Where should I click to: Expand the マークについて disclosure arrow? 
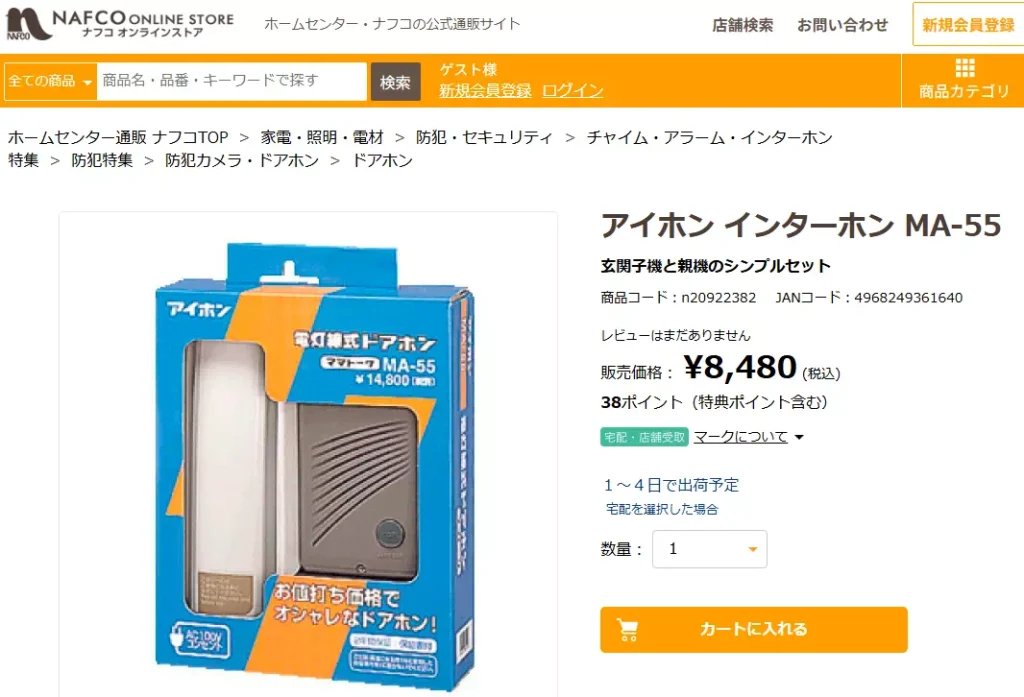(799, 437)
